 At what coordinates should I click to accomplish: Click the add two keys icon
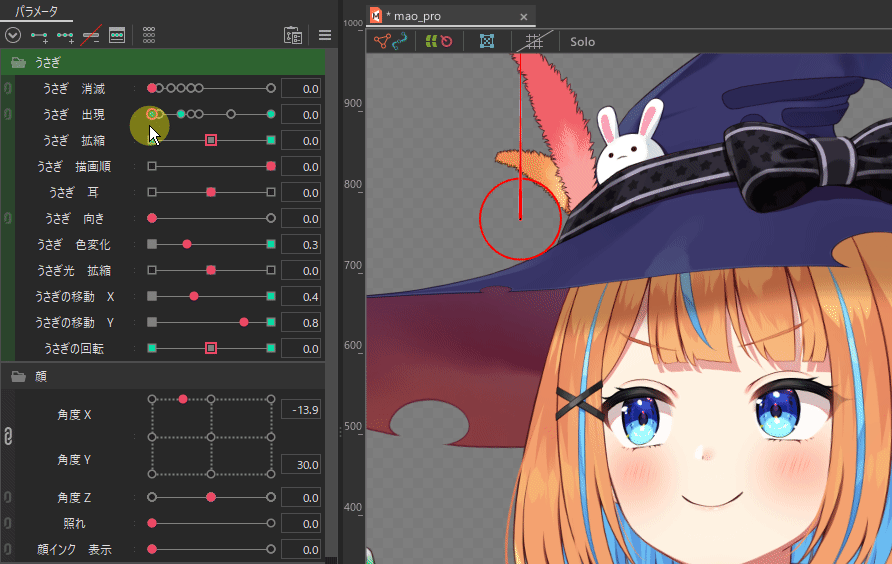click(39, 36)
